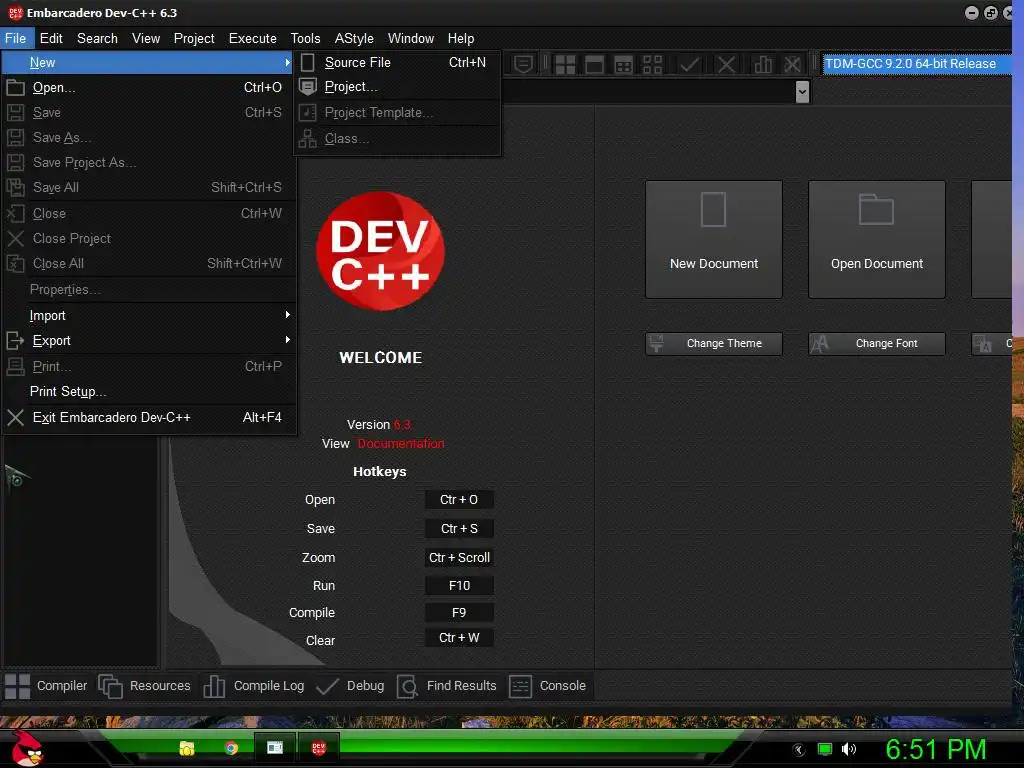The height and width of the screenshot is (768, 1024).
Task: Open the AStyle menu
Action: 354,39
